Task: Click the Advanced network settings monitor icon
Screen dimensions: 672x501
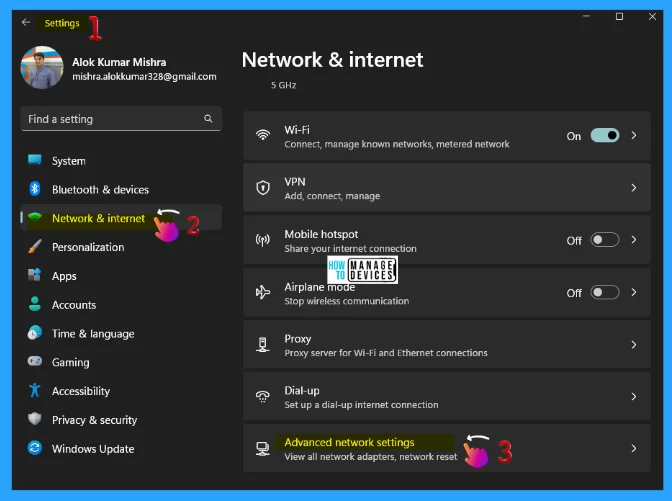Action: point(263,449)
